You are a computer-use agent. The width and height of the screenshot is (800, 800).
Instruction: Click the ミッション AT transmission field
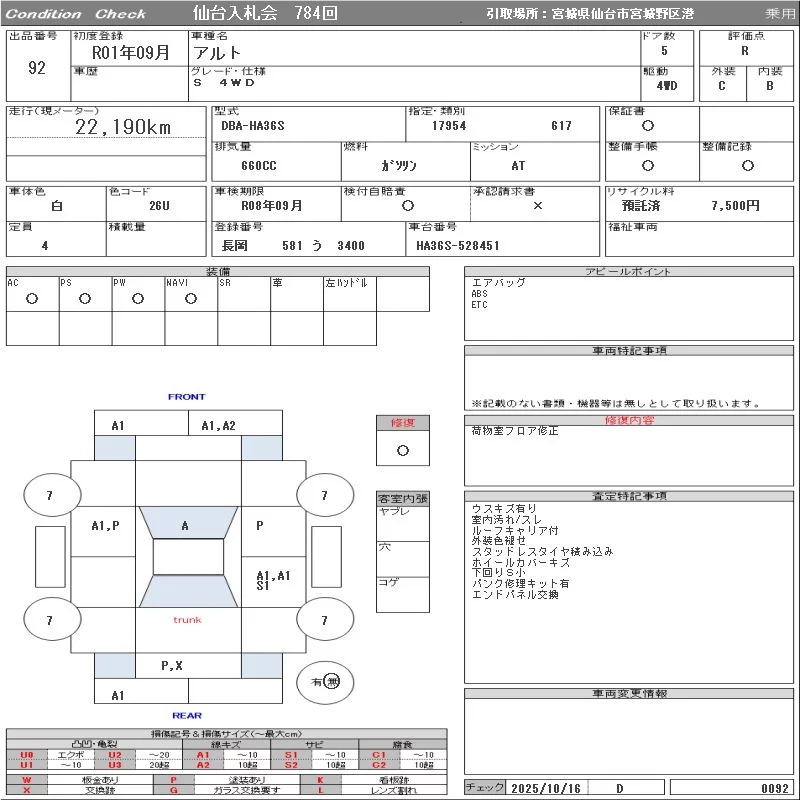coord(517,166)
